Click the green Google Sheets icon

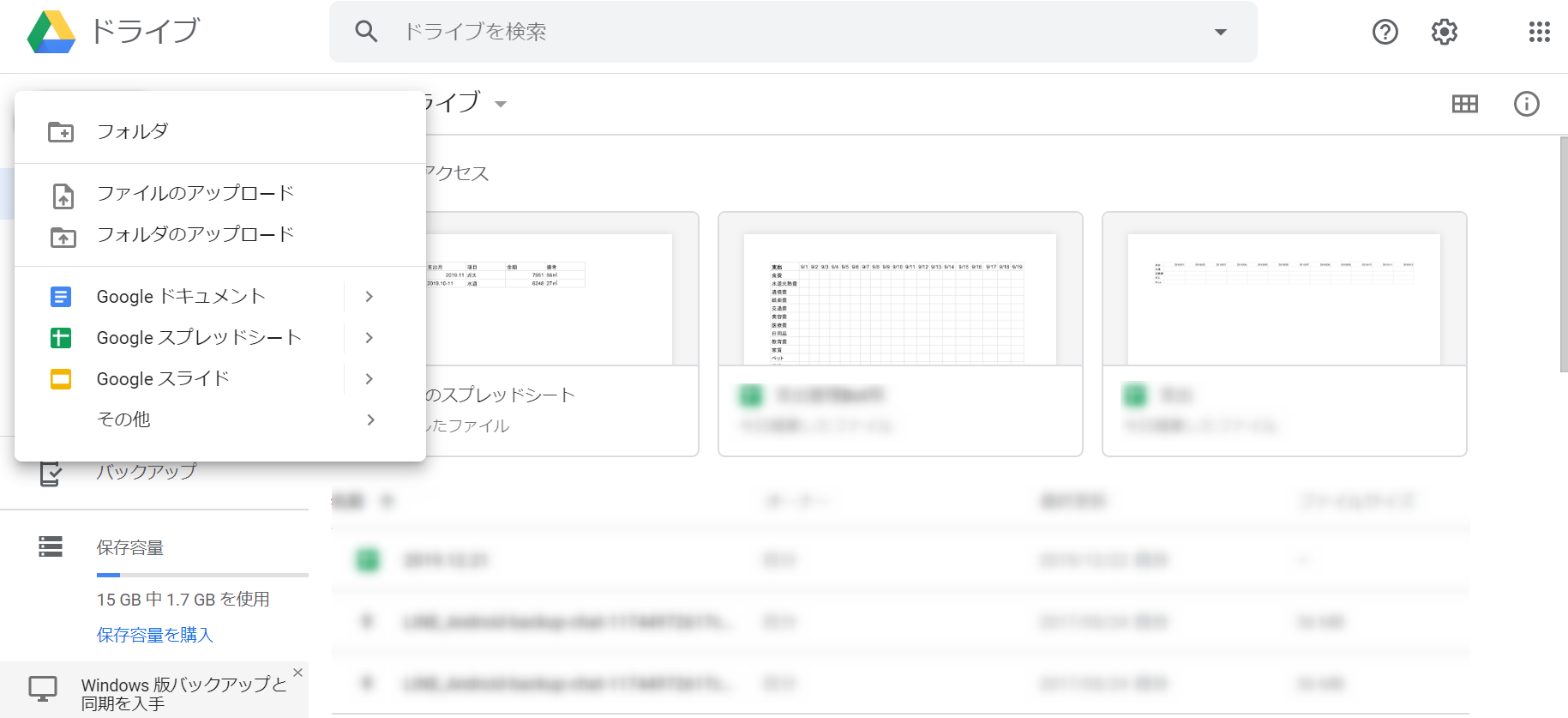(61, 338)
